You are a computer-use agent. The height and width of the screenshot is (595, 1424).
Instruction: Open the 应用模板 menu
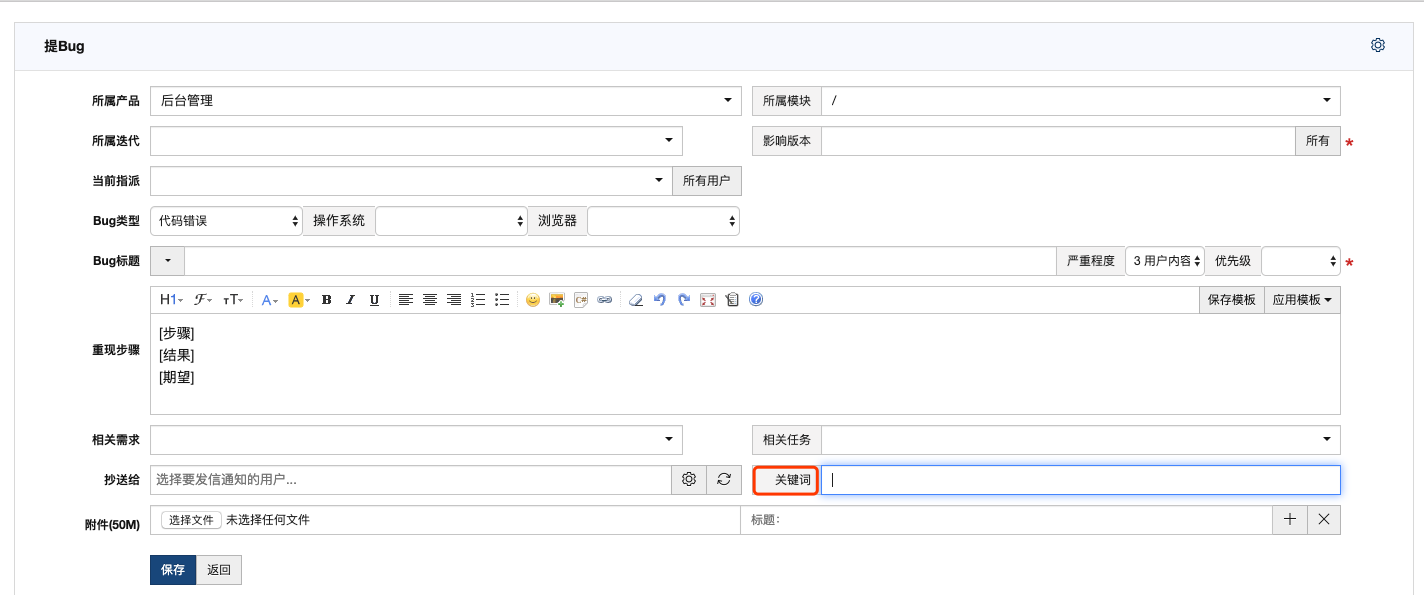click(x=1302, y=300)
